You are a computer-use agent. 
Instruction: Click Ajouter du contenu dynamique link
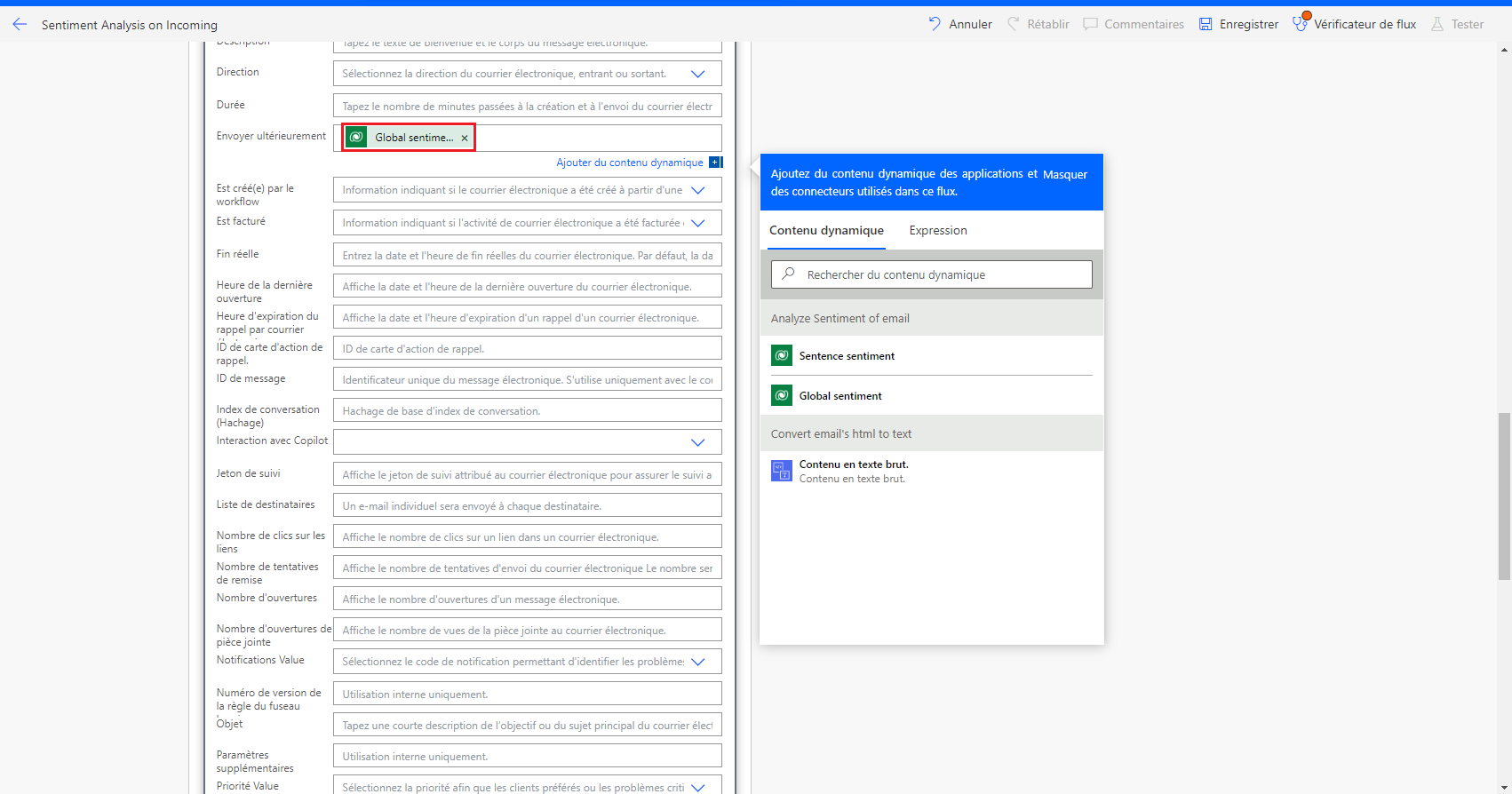point(630,163)
